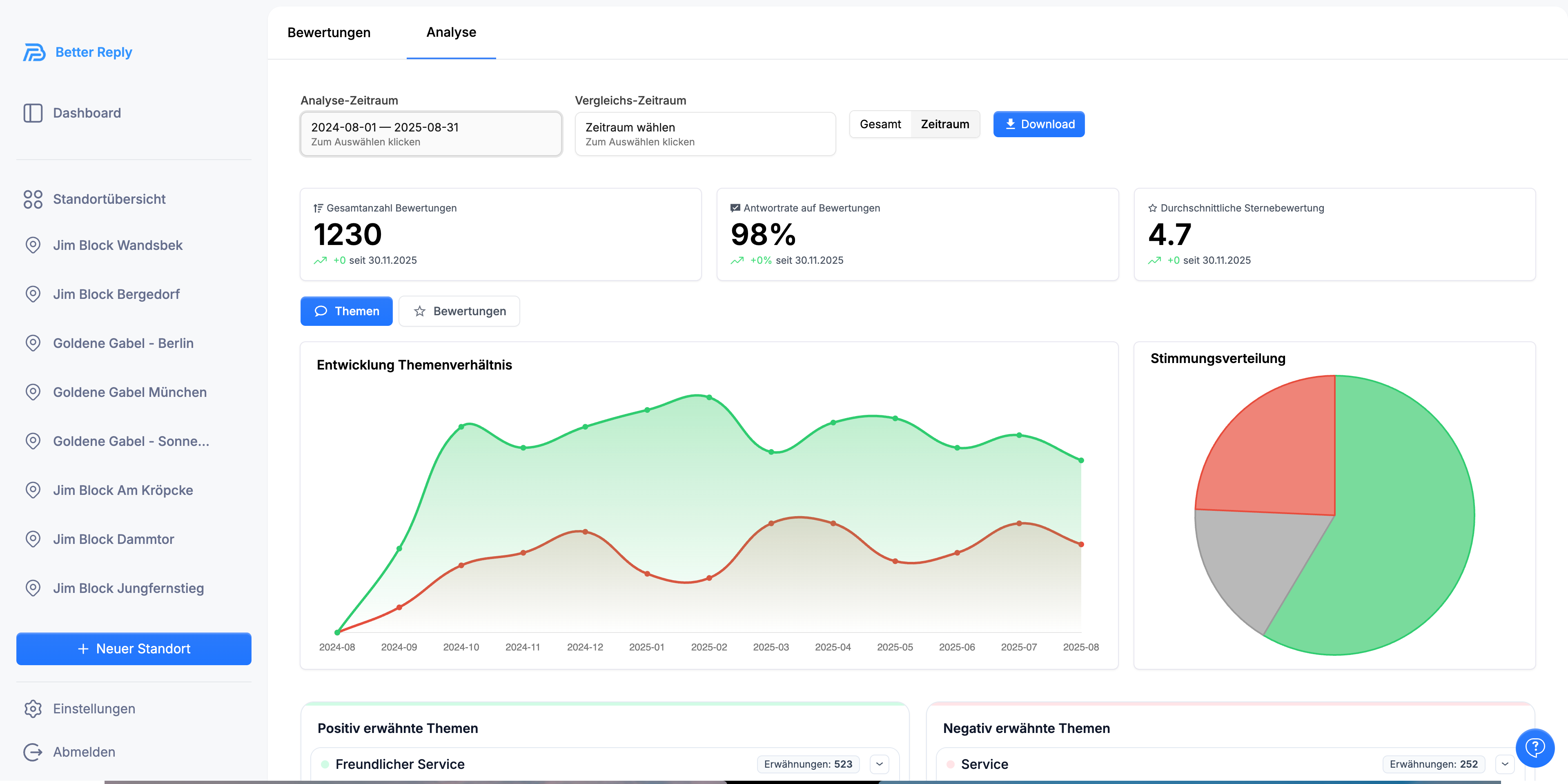The height and width of the screenshot is (784, 1568).
Task: Click the Abmelden logout icon
Action: click(x=33, y=752)
